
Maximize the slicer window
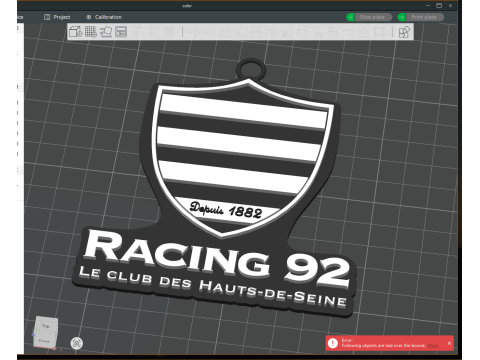[x=439, y=6]
